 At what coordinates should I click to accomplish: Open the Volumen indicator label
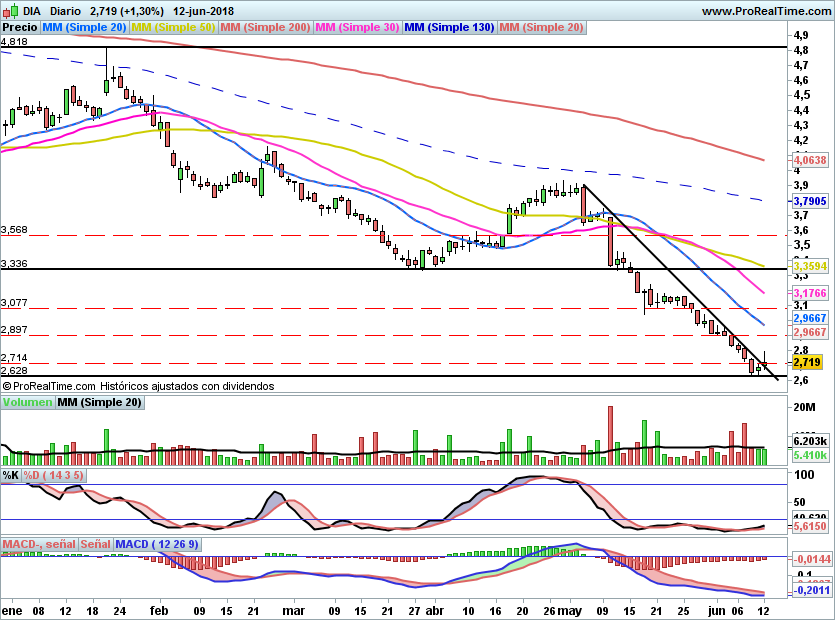coord(28,402)
